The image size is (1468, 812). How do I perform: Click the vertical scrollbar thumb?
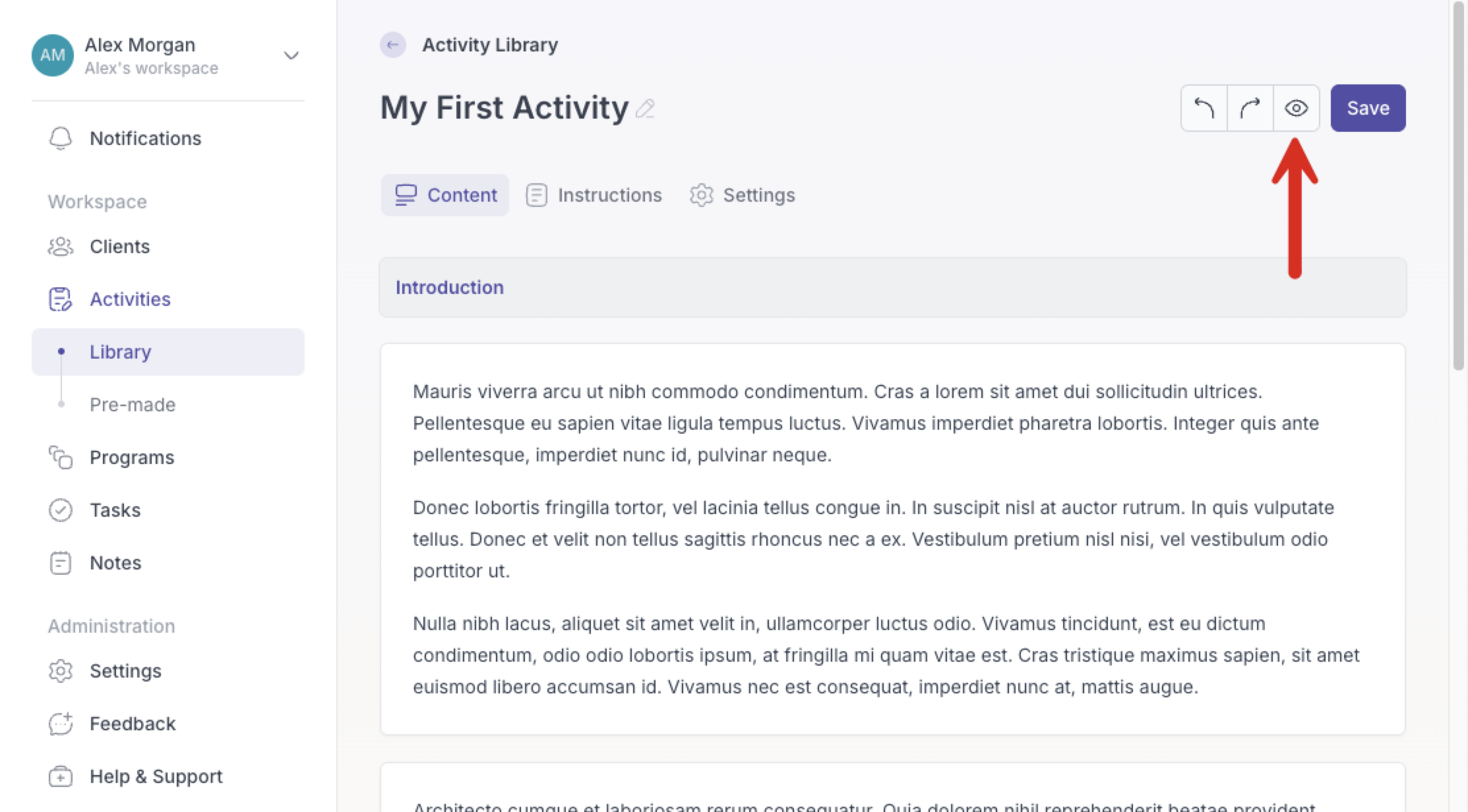[x=1458, y=187]
